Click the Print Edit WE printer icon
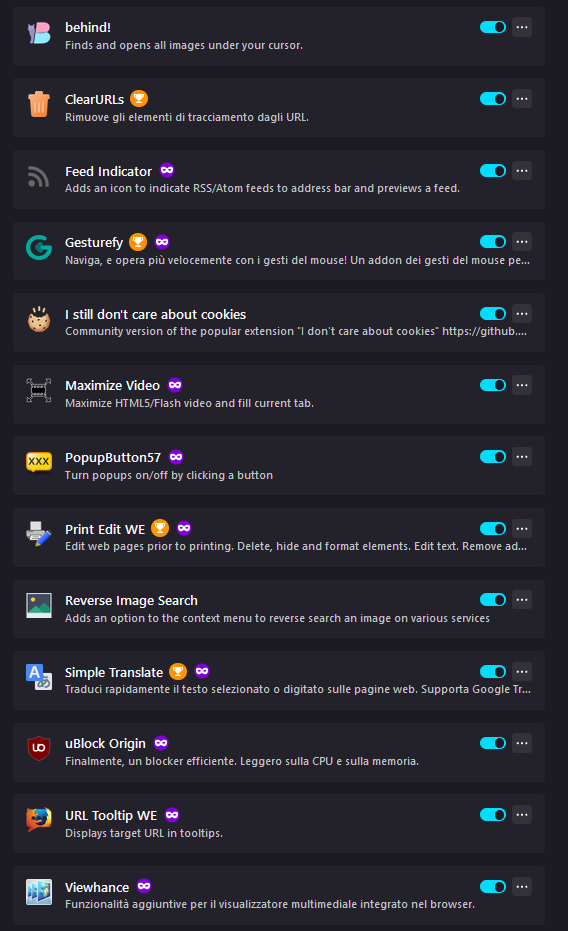The height and width of the screenshot is (931, 568). pos(39,533)
